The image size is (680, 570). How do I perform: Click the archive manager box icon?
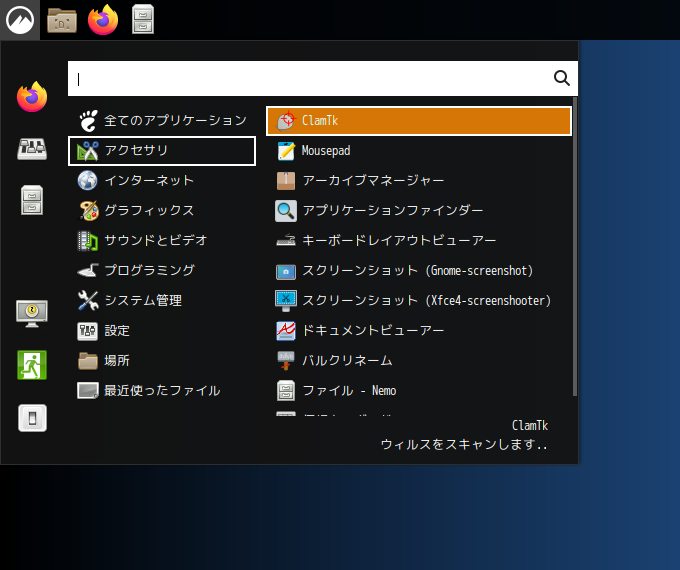pyautogui.click(x=286, y=181)
